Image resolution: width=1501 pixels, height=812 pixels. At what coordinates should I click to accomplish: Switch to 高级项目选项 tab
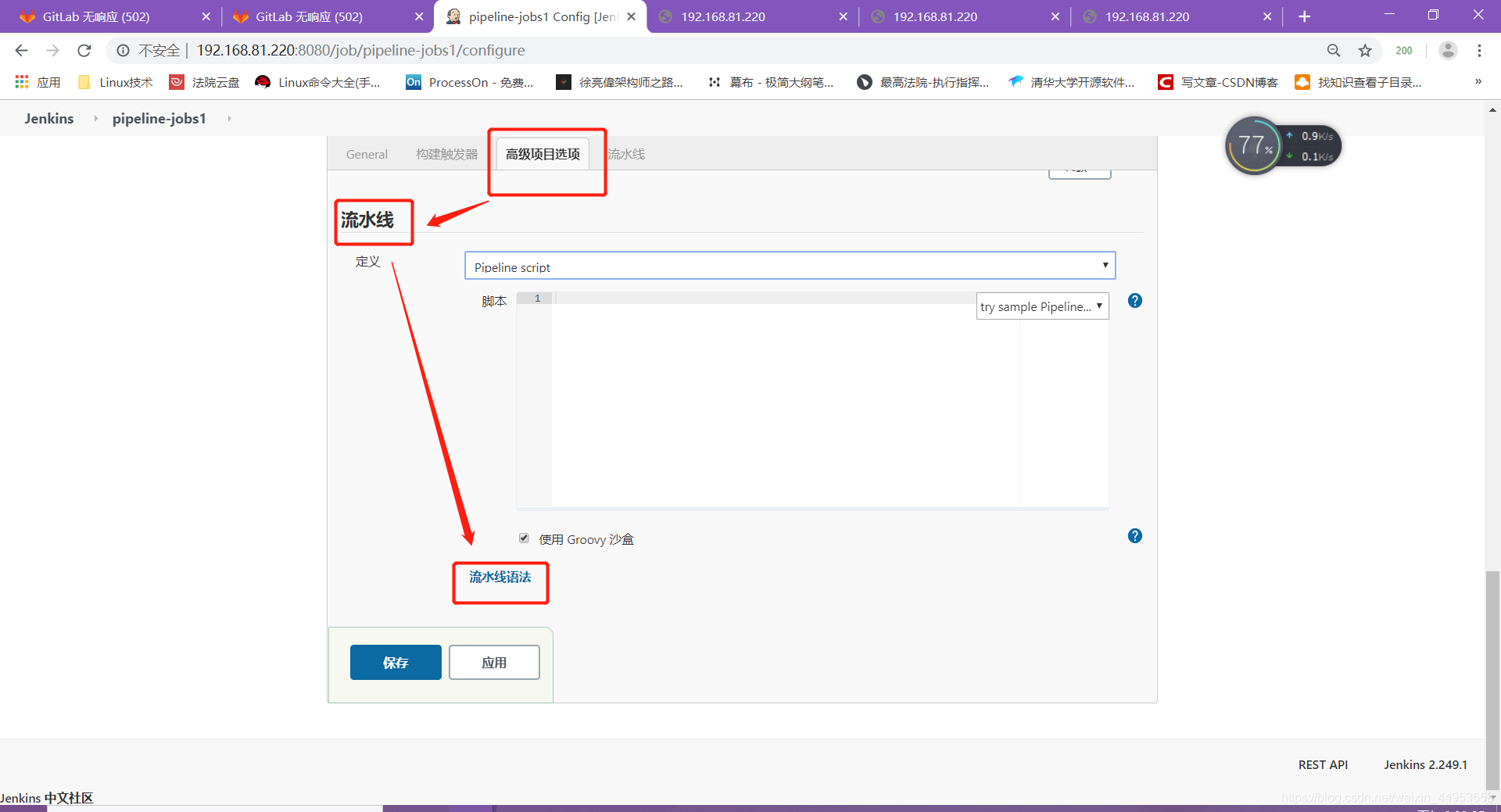point(543,155)
